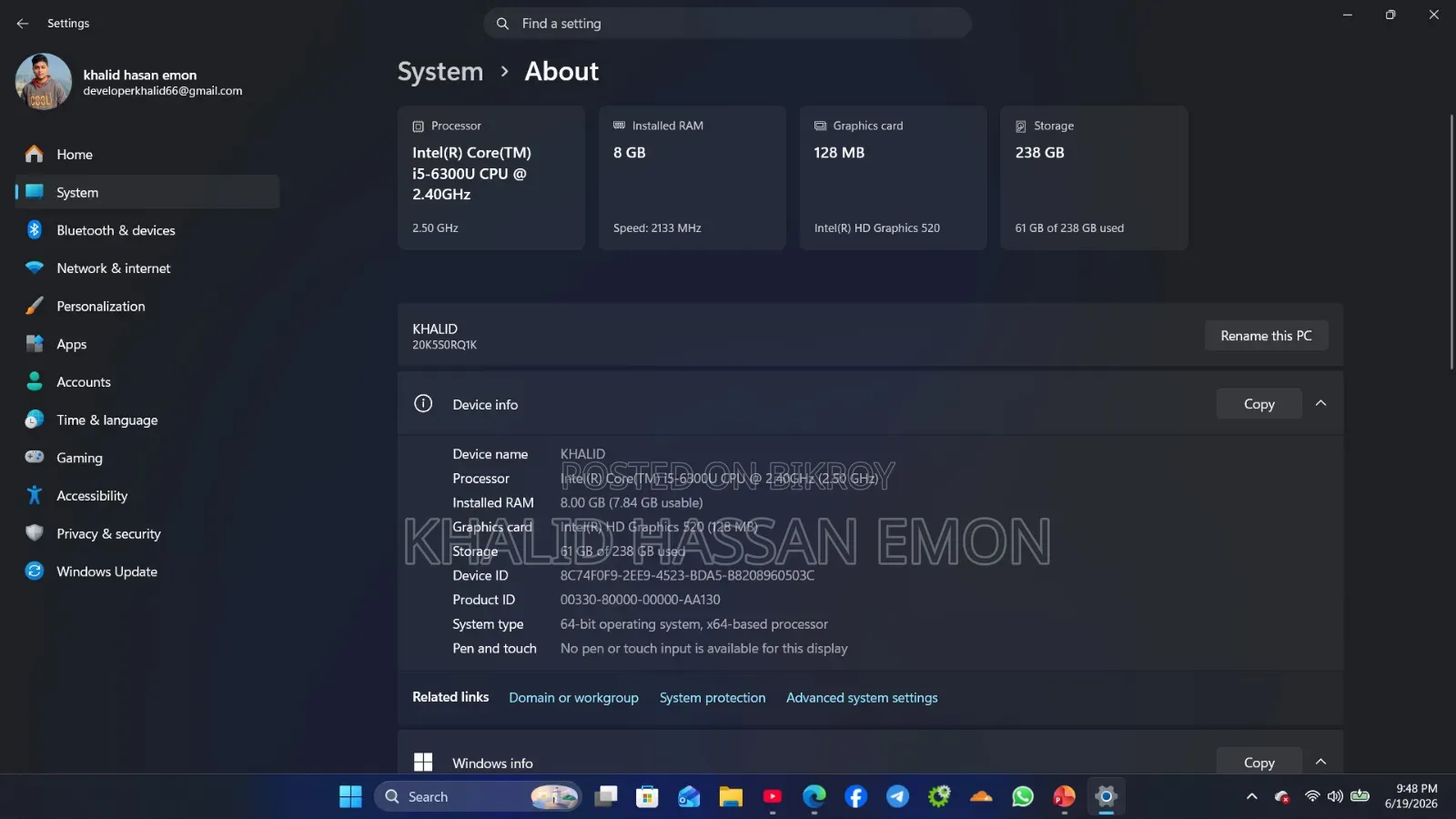This screenshot has height=819, width=1456.
Task: Open Apps settings
Action: click(147, 344)
